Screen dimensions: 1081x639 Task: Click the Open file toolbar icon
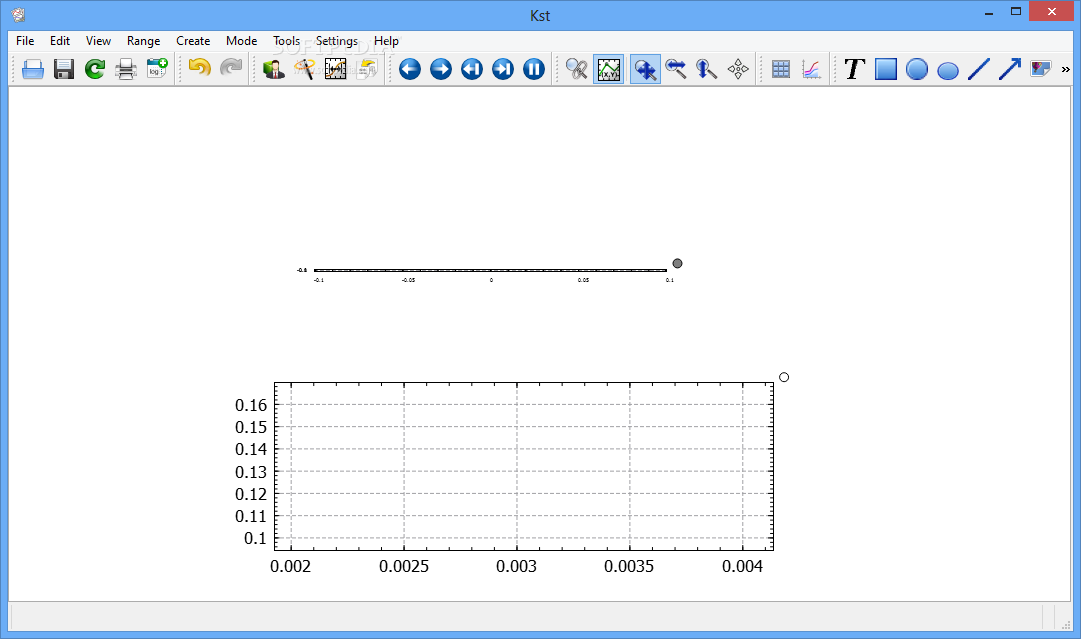coord(32,69)
